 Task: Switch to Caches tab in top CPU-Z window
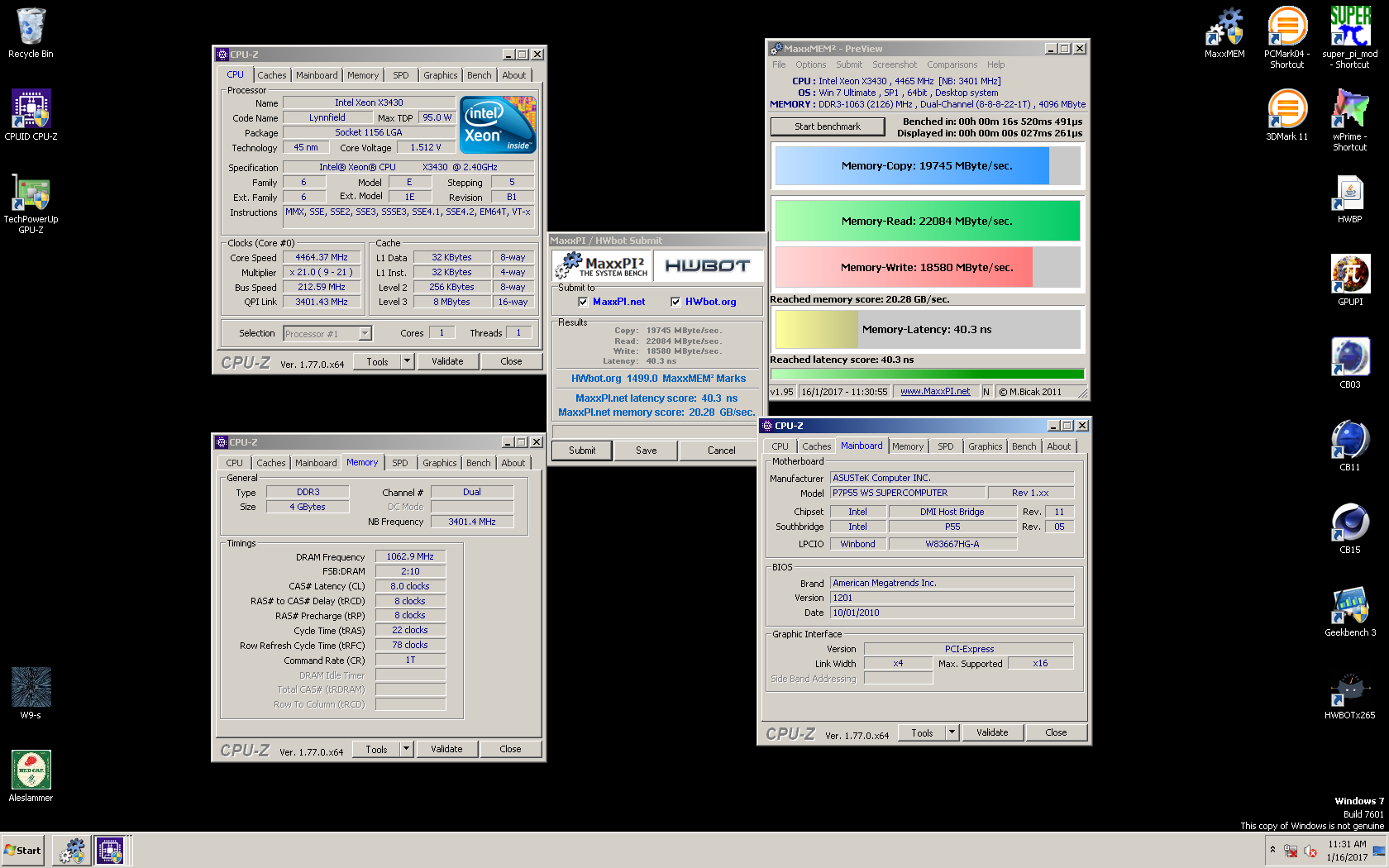click(272, 75)
